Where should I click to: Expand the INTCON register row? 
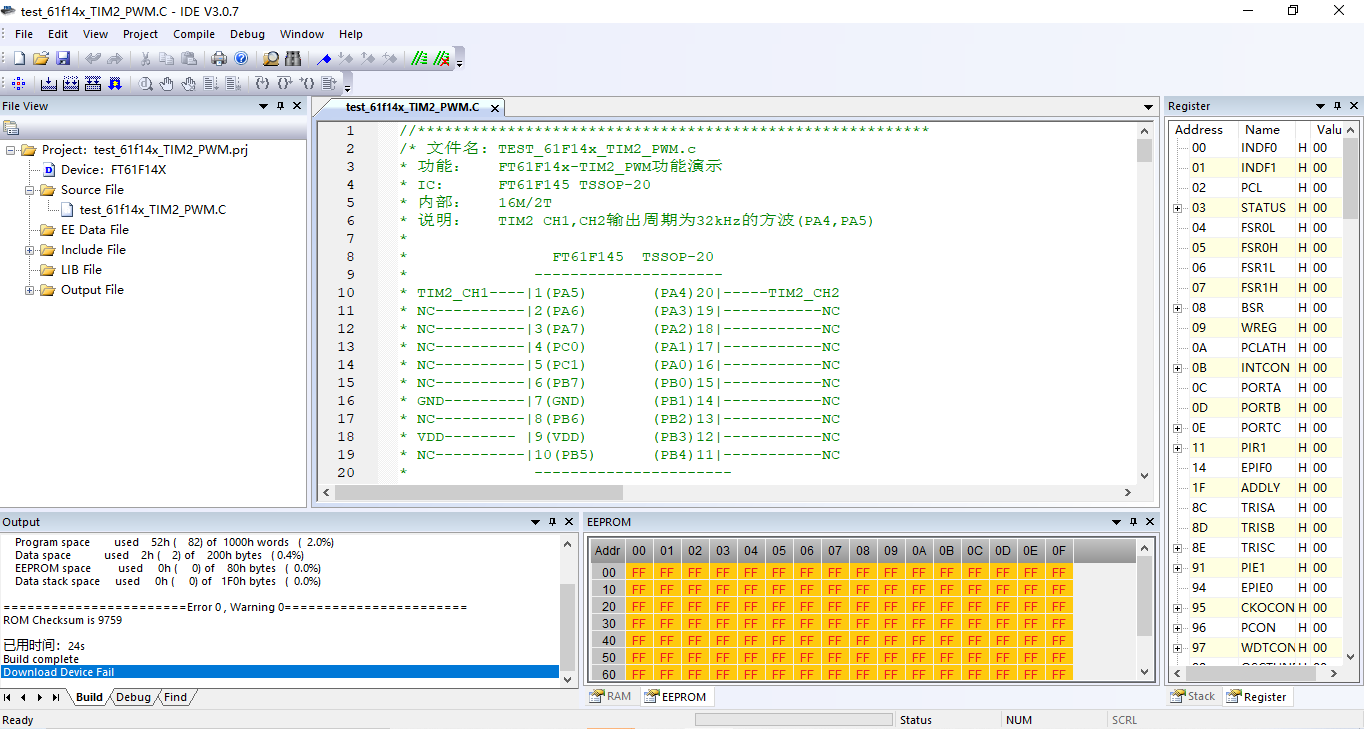(1178, 368)
